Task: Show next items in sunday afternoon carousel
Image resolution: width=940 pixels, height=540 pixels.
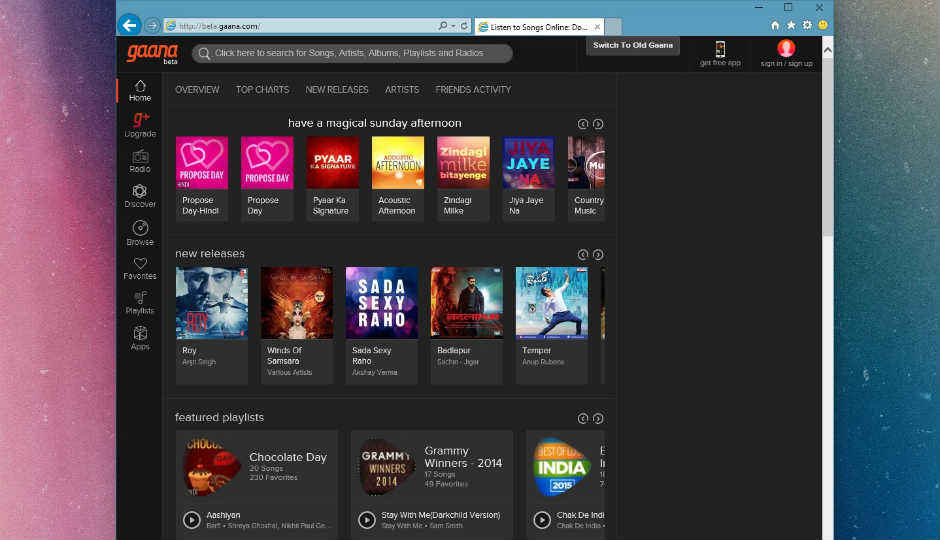Action: pyautogui.click(x=598, y=124)
